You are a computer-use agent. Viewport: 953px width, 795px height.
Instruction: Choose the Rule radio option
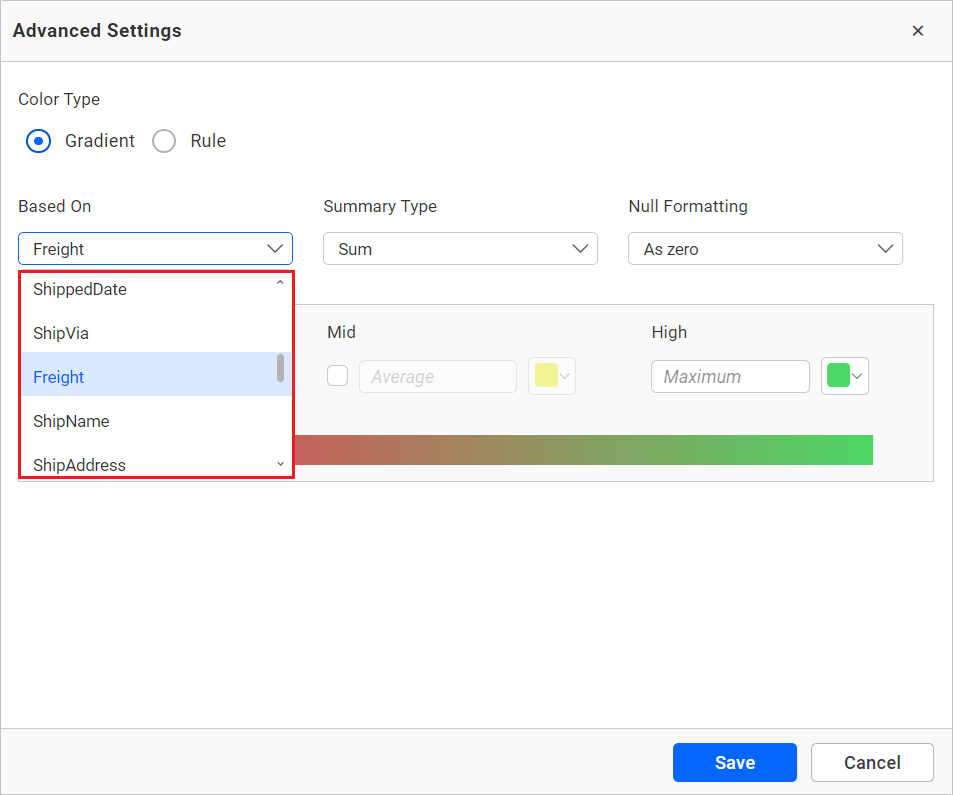[164, 141]
